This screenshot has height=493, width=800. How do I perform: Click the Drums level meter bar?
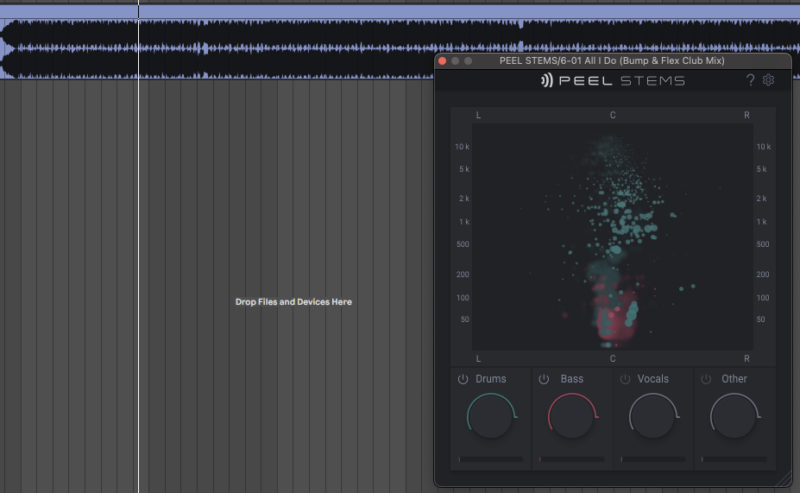[490, 459]
